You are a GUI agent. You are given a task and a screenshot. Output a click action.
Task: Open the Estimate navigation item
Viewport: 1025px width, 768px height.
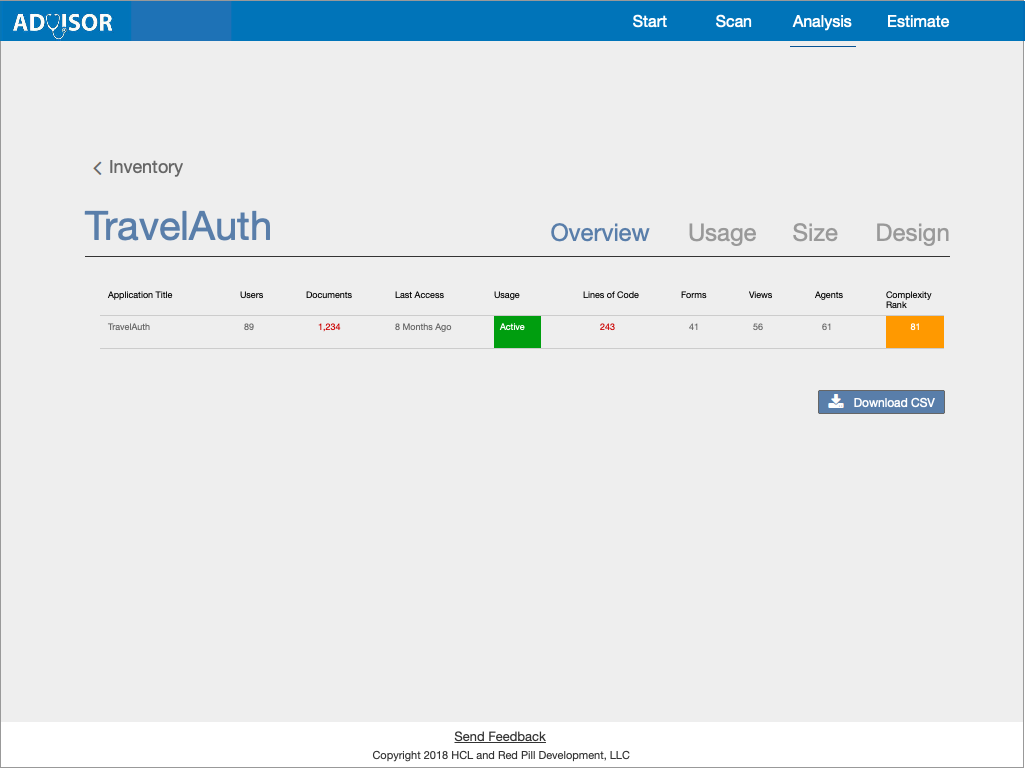click(x=917, y=22)
